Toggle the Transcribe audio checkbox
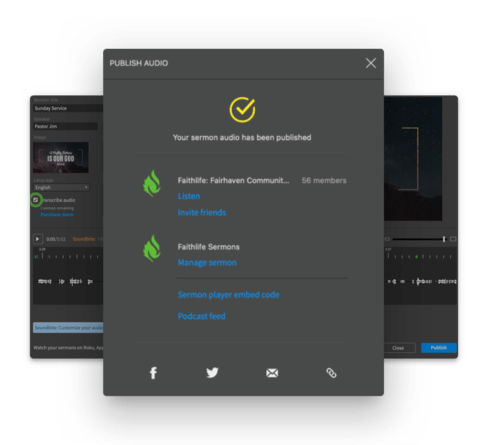Screen dimensions: 488x445 pos(35,200)
